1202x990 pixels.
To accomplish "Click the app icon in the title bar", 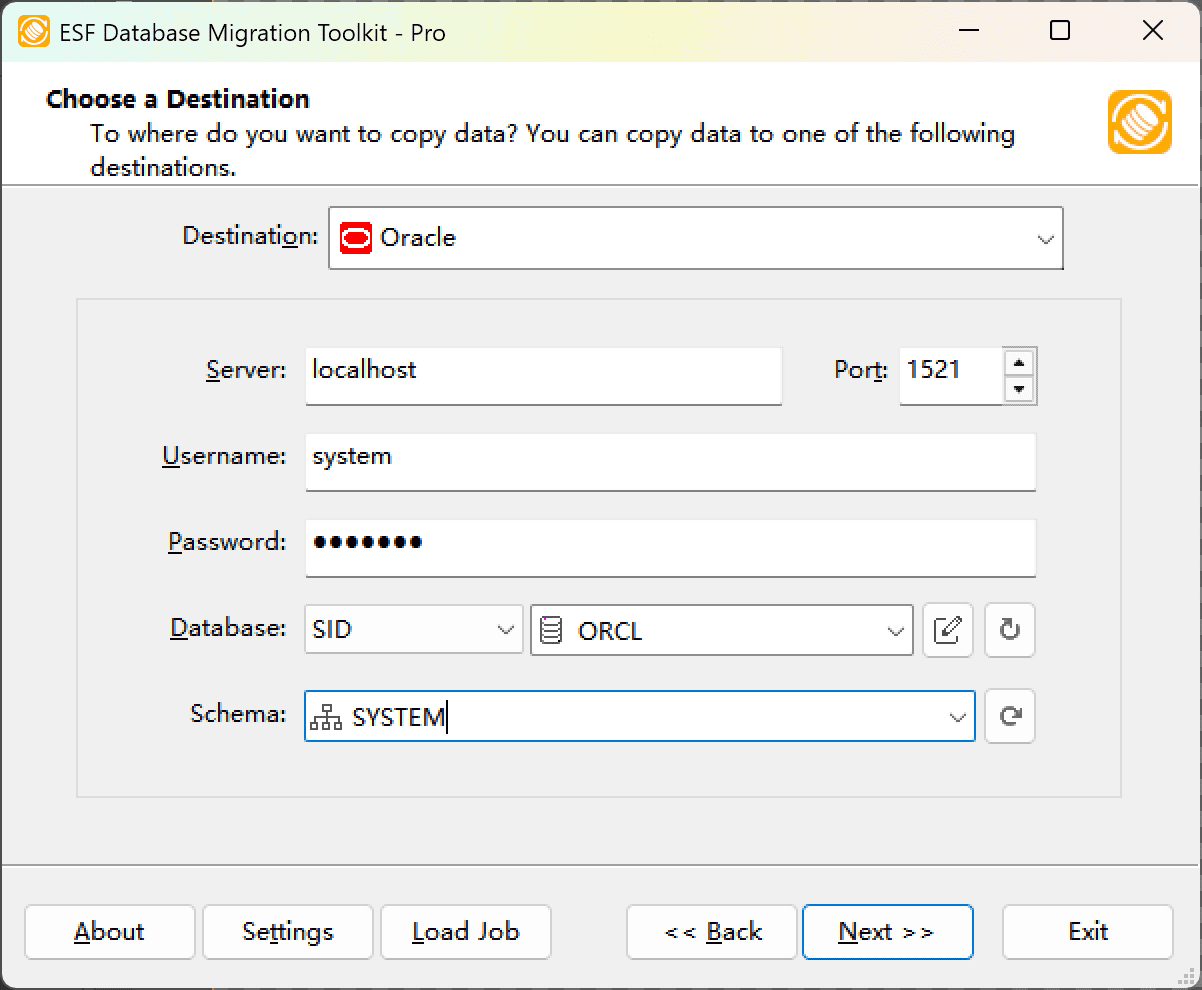I will point(33,31).
